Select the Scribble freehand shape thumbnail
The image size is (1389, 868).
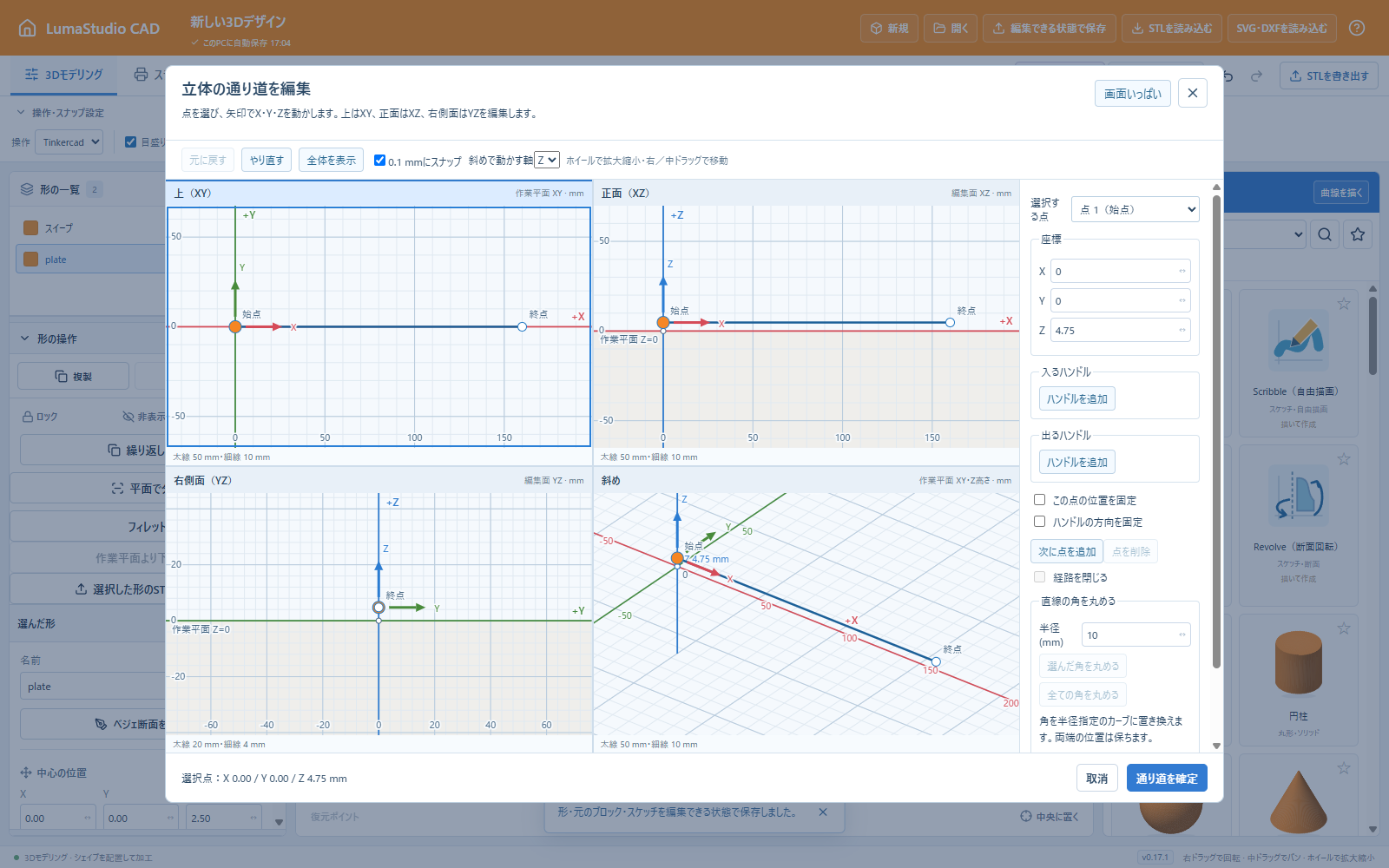coord(1299,341)
